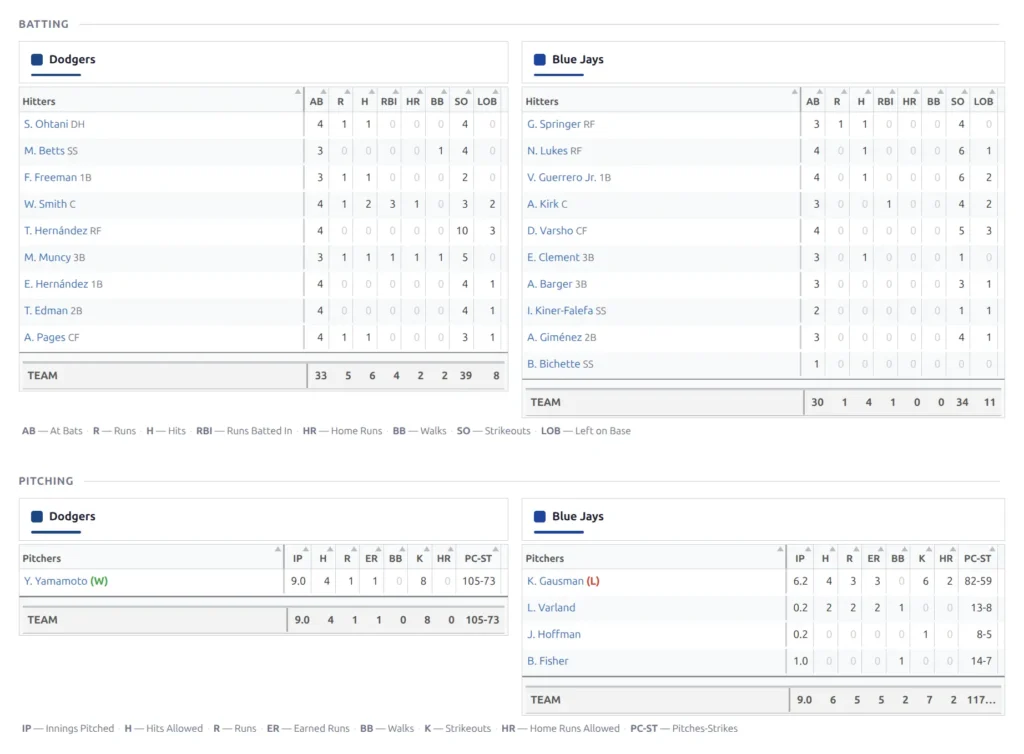Open N. Lukes player page

(547, 151)
